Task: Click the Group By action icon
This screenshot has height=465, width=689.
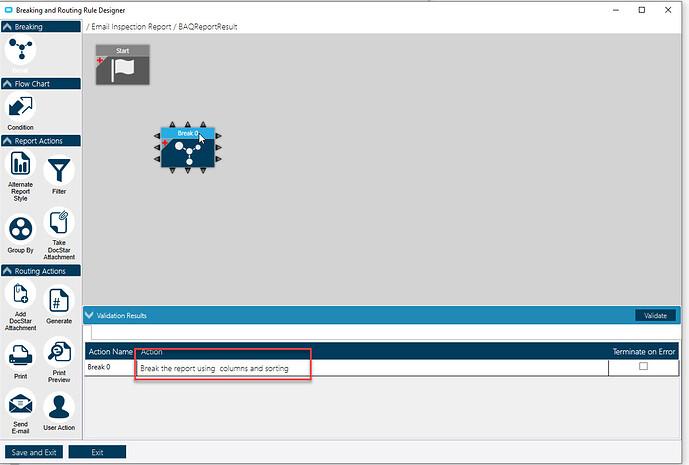Action: [20, 229]
